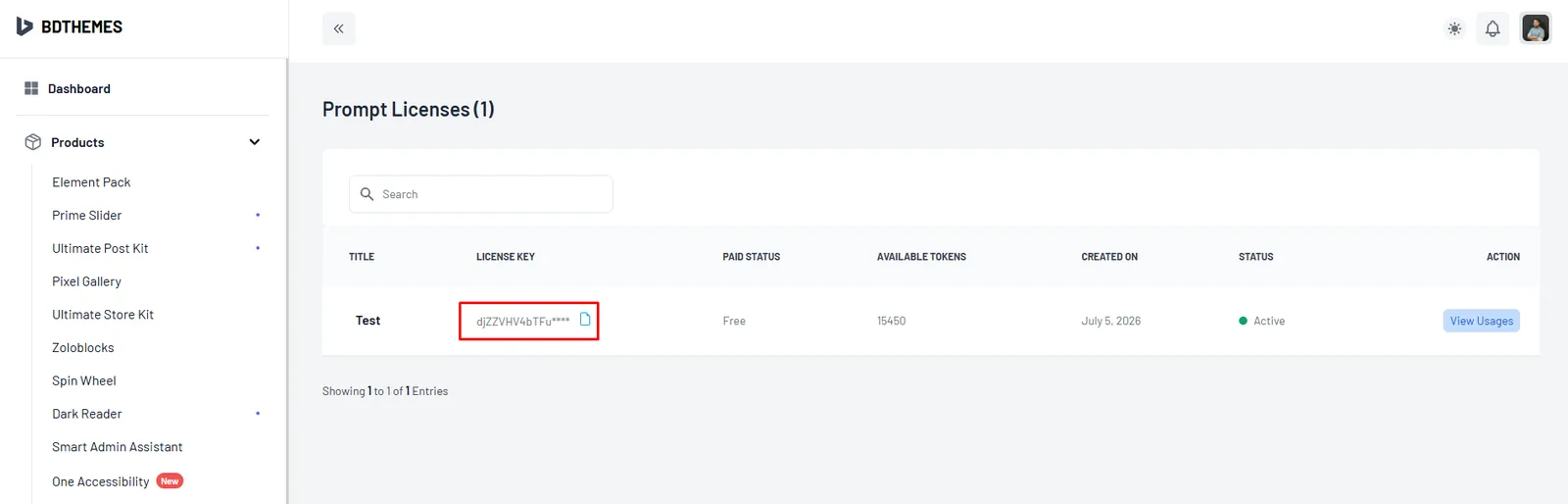Expand the Ultimate Post Kit submenu dot
The width and height of the screenshot is (1568, 504).
(x=258, y=248)
